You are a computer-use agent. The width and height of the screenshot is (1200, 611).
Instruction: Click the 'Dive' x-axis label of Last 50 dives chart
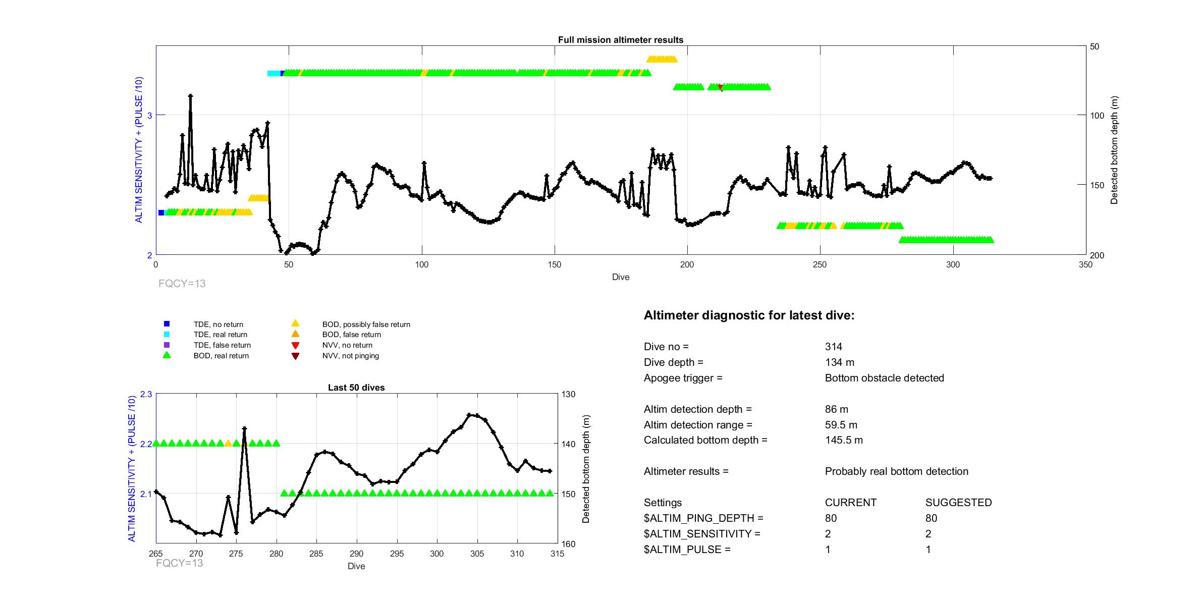[356, 567]
